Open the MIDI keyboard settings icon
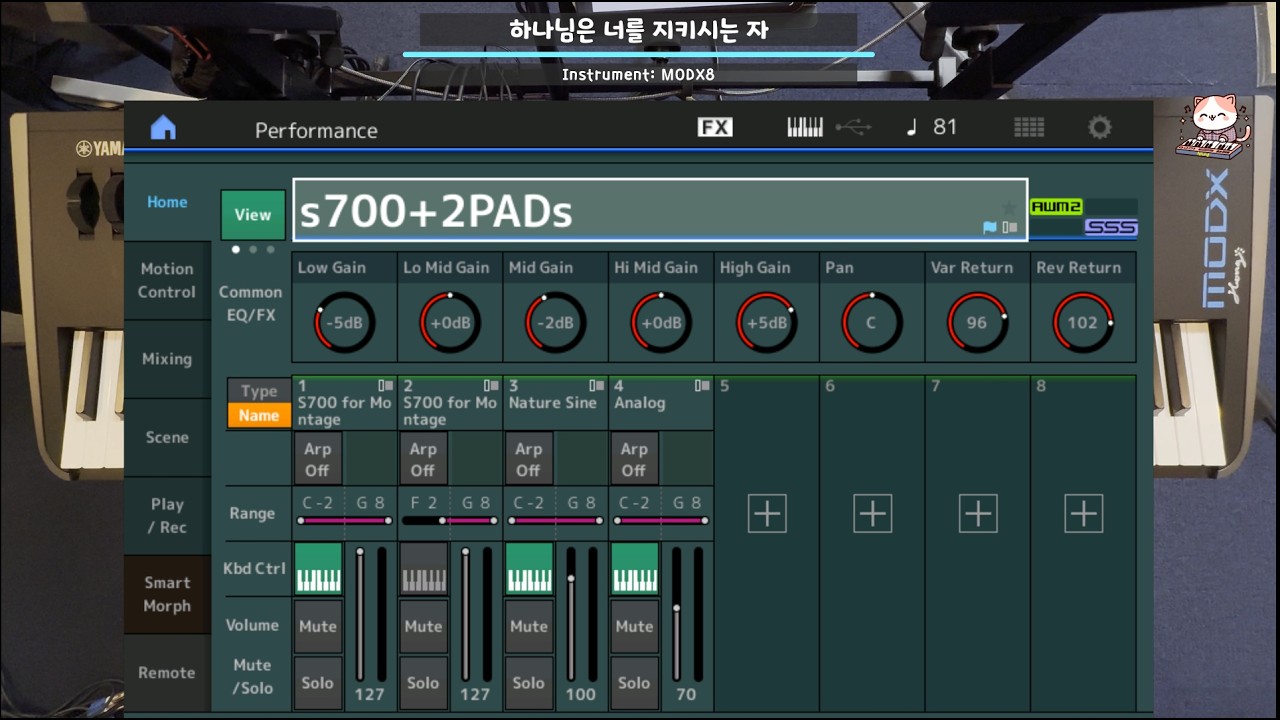The width and height of the screenshot is (1280, 720). 805,128
